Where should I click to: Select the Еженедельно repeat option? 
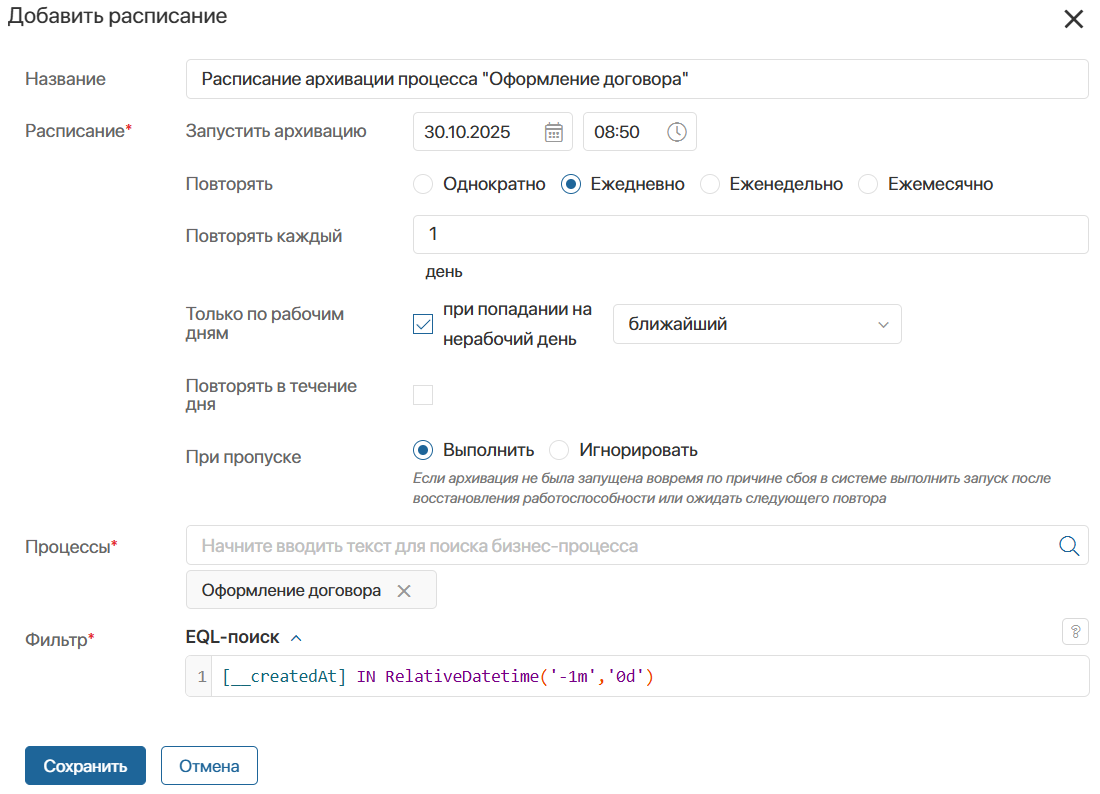tap(710, 185)
